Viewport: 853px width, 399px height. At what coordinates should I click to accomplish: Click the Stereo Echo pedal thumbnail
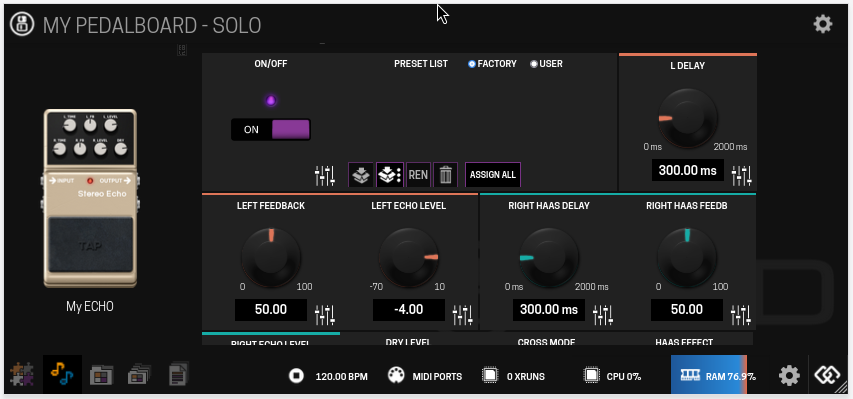click(x=90, y=198)
